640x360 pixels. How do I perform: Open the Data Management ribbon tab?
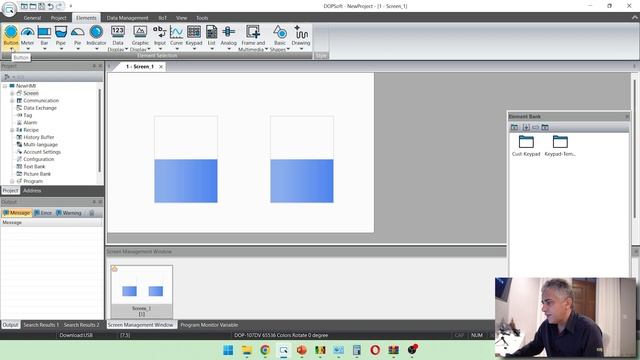coord(127,18)
